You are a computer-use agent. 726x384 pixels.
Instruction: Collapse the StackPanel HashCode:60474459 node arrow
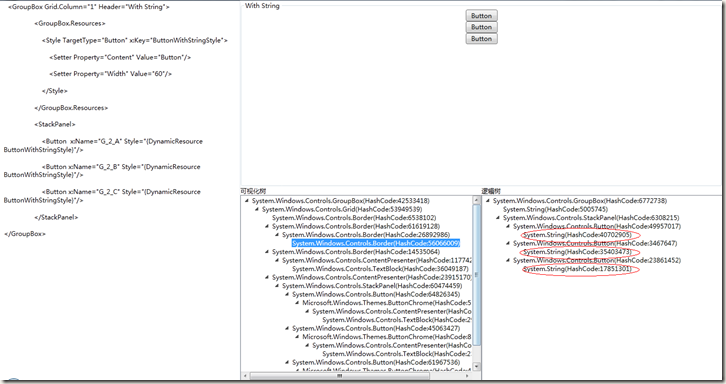click(277, 286)
